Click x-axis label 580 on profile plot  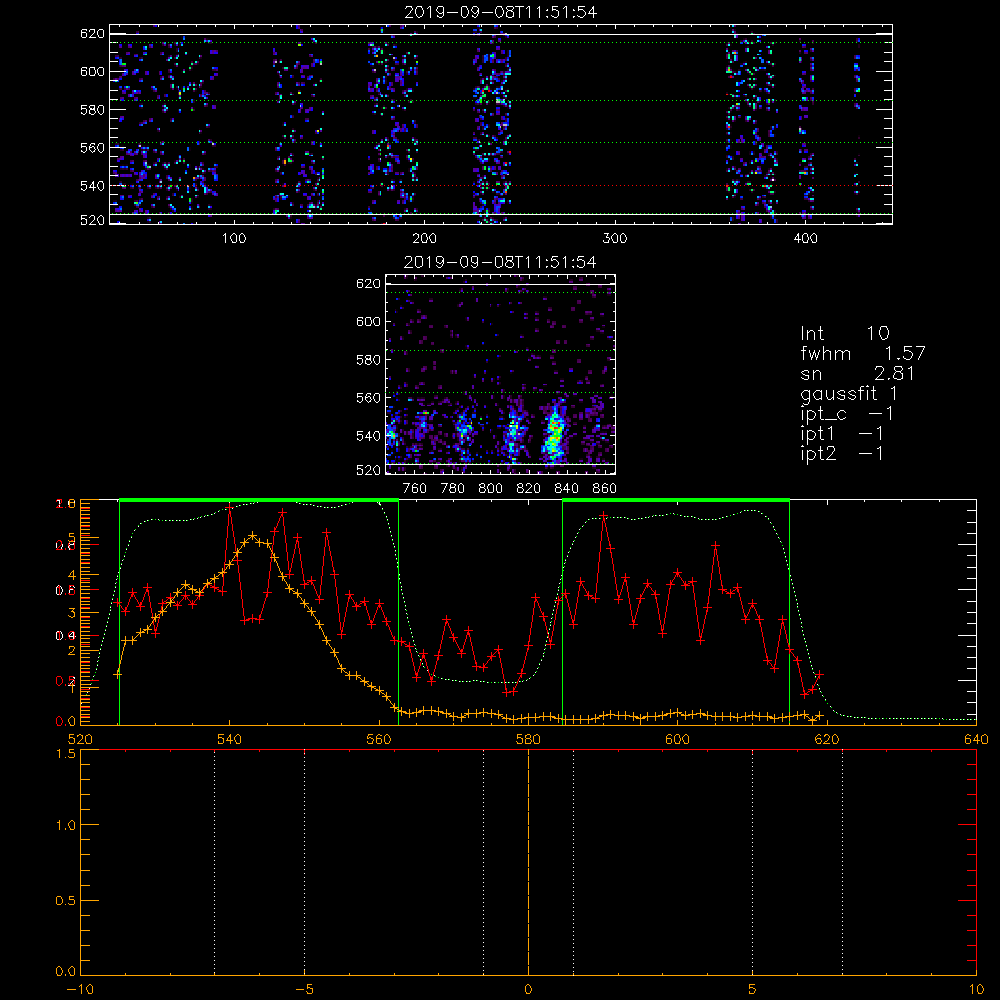click(x=528, y=739)
